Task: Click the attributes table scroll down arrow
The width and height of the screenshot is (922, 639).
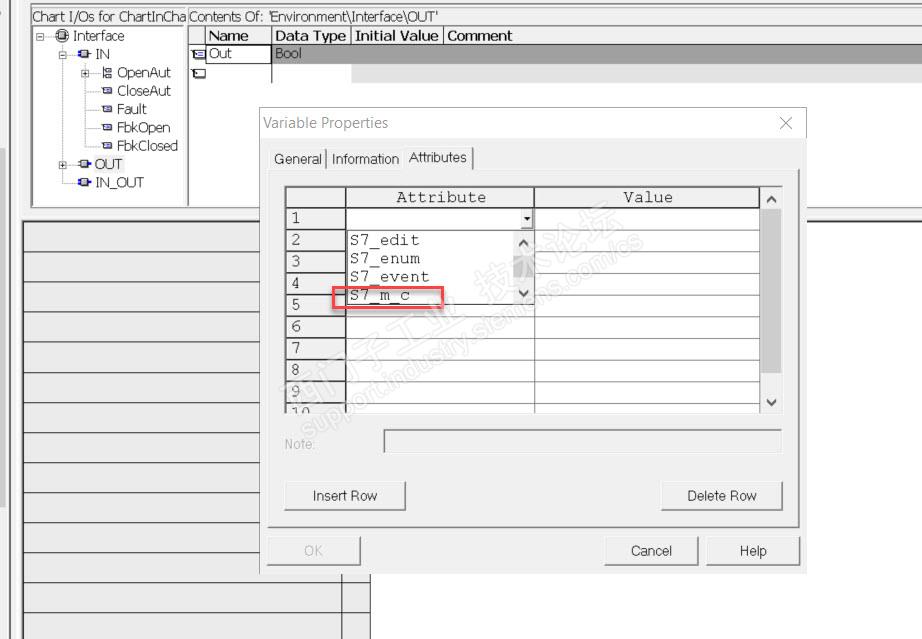Action: click(771, 402)
